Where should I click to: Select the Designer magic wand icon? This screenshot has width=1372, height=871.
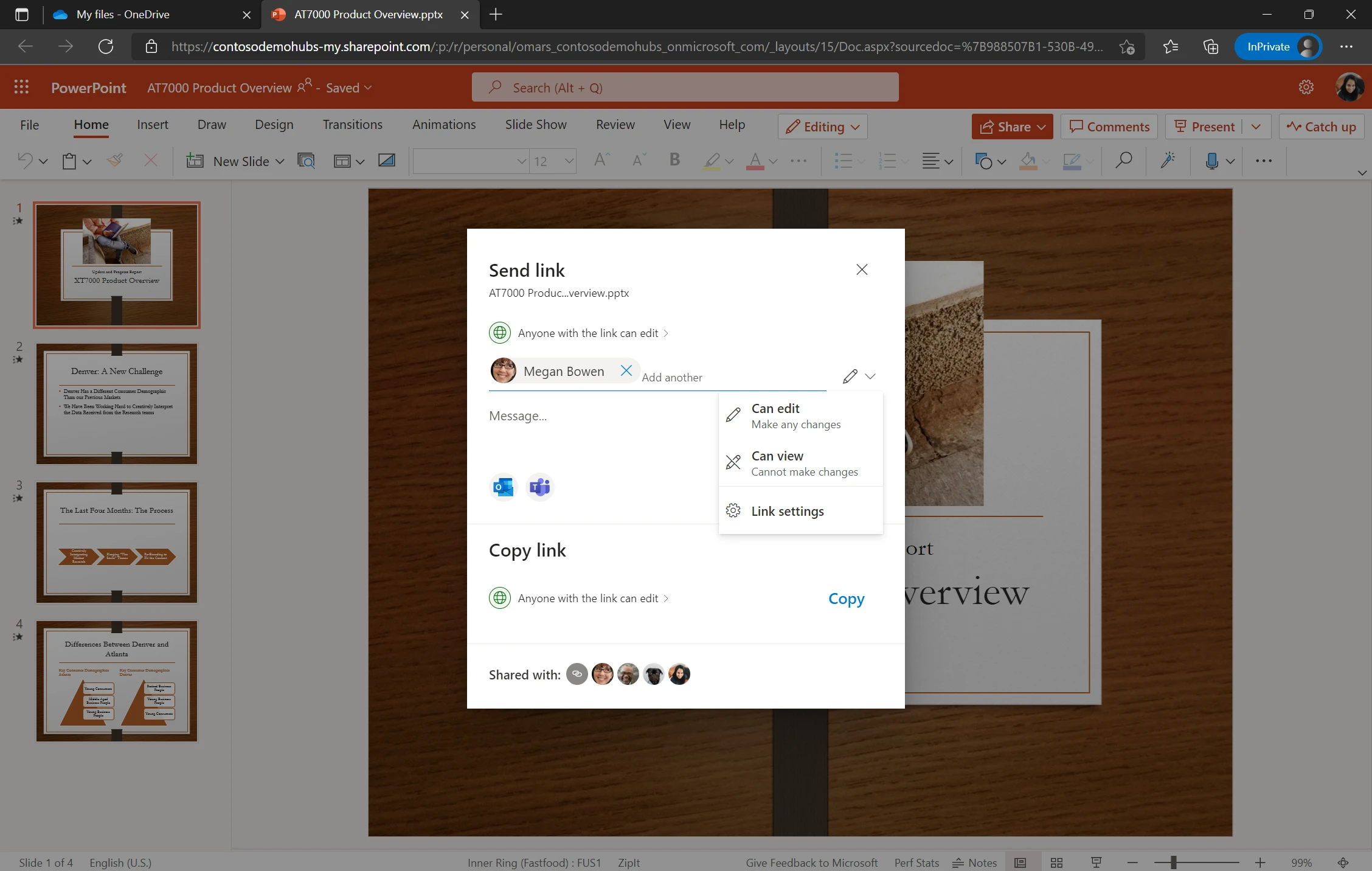1167,161
